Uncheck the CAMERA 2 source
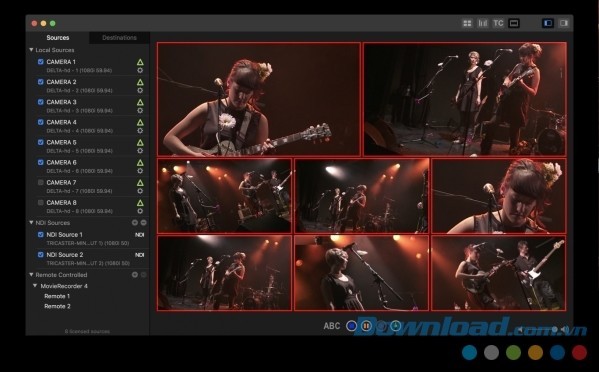Image resolution: width=599 pixels, height=372 pixels. pos(40,82)
